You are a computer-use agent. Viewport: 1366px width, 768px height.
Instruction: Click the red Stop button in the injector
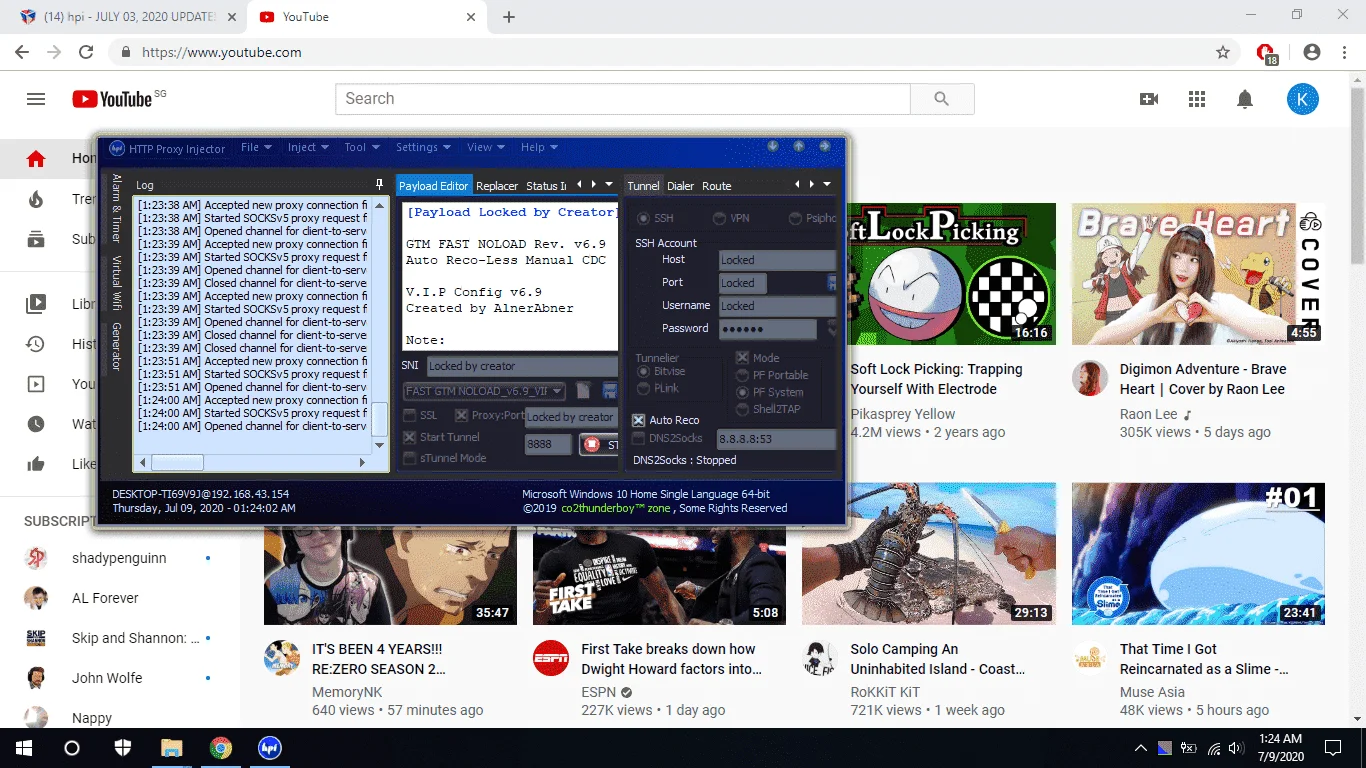point(599,444)
